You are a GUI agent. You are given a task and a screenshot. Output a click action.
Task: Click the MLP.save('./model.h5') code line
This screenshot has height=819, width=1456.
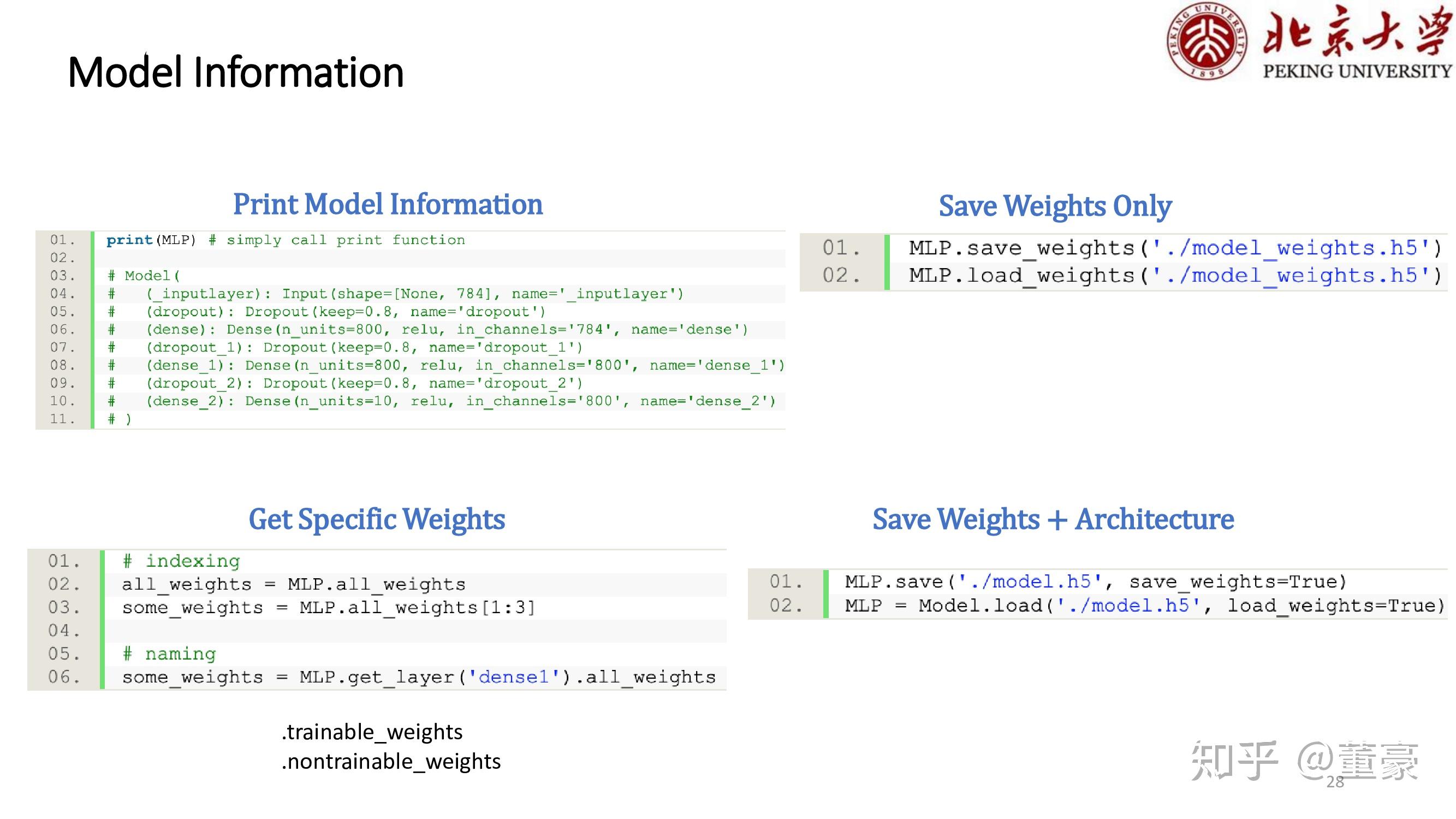tap(1095, 581)
